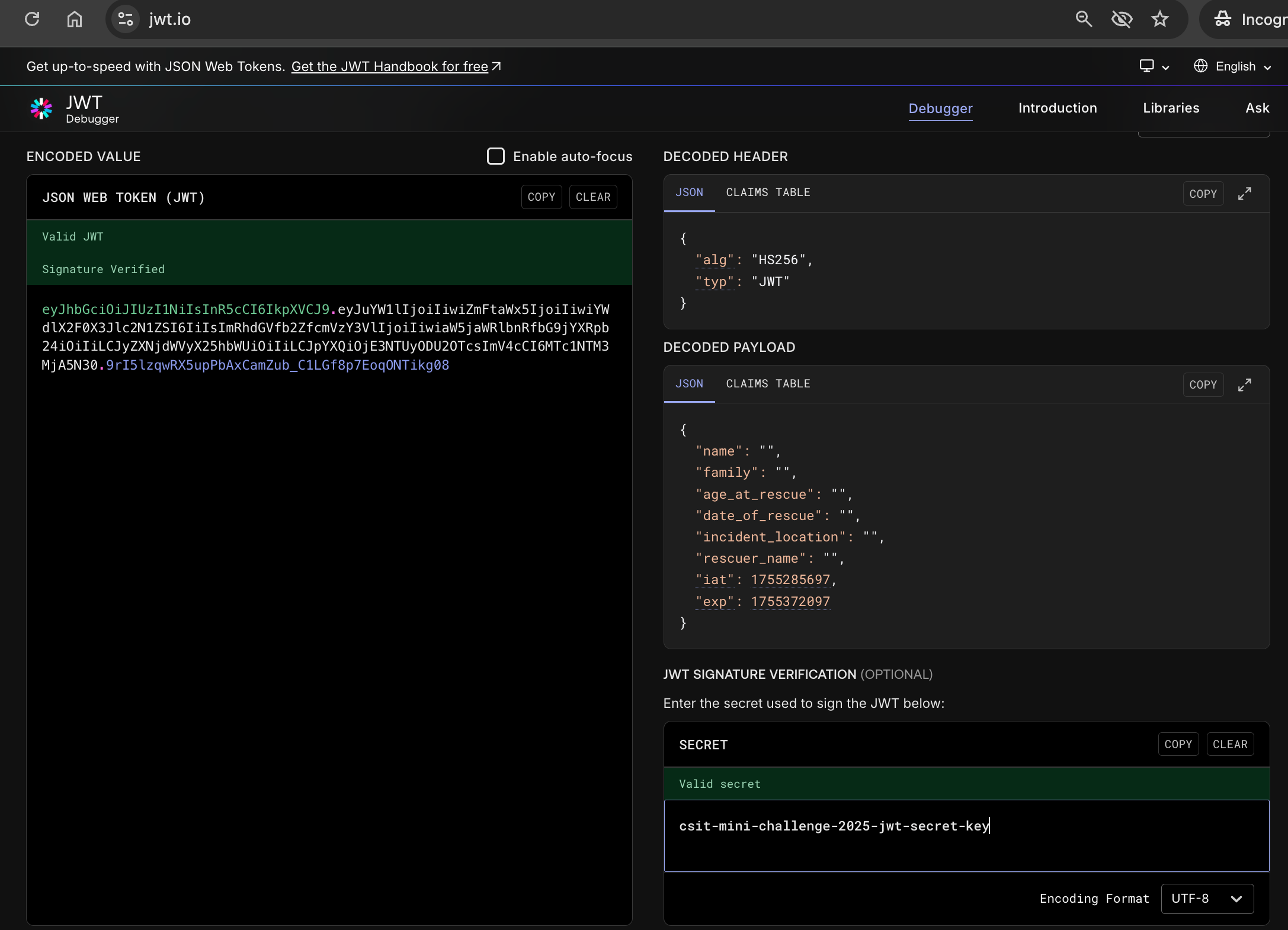Open the Introduction page
Viewport: 1288px width, 930px height.
(x=1058, y=108)
